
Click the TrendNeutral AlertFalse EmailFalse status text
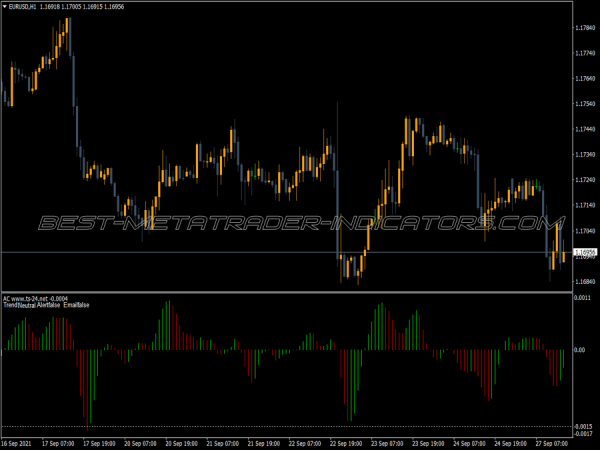point(46,305)
